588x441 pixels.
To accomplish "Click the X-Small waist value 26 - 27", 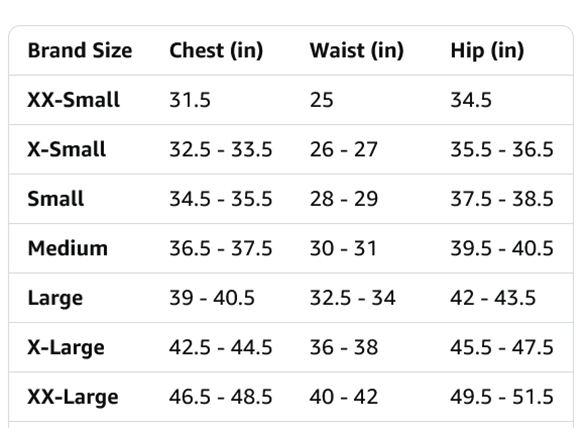I will point(344,150).
